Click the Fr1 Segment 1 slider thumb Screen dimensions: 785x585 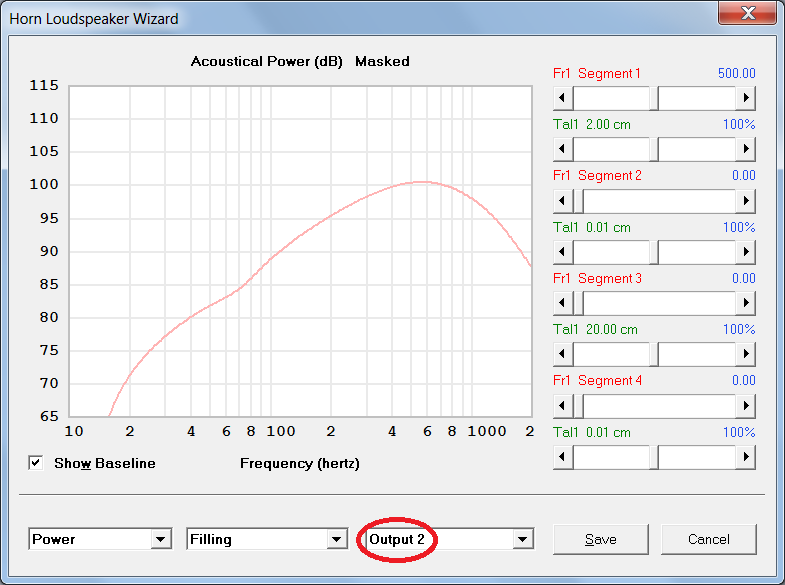pyautogui.click(x=654, y=98)
